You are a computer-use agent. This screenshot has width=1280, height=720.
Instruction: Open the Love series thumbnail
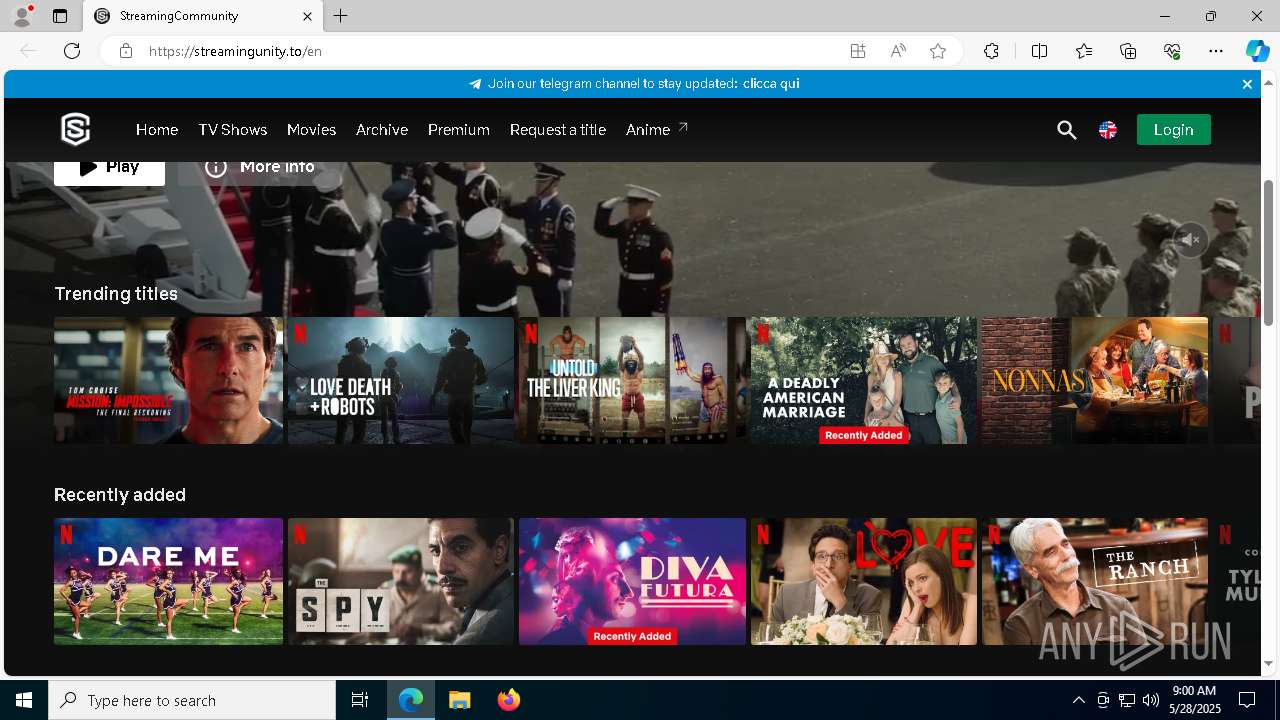point(864,581)
